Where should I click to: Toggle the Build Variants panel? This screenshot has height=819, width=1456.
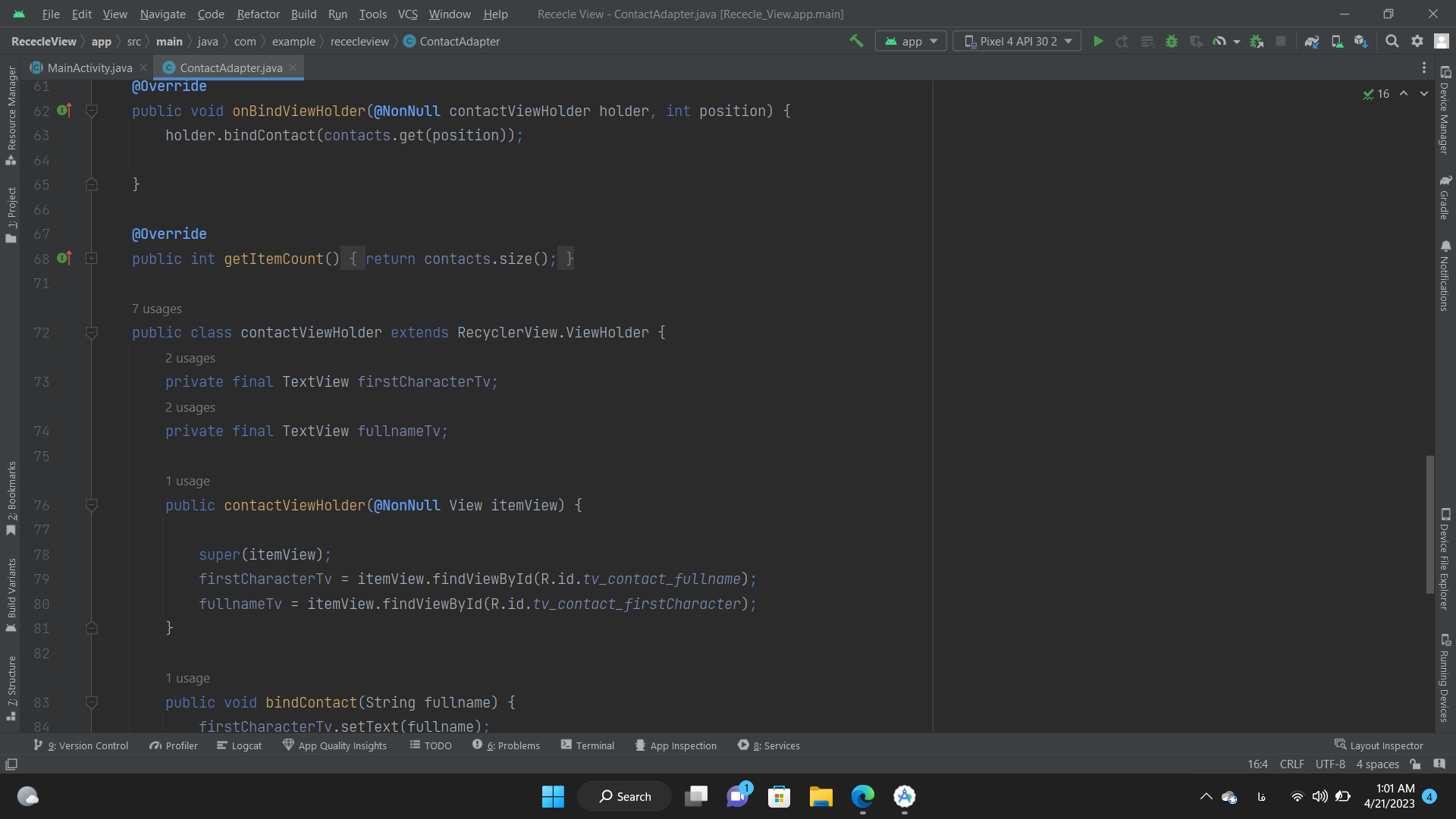[x=11, y=595]
